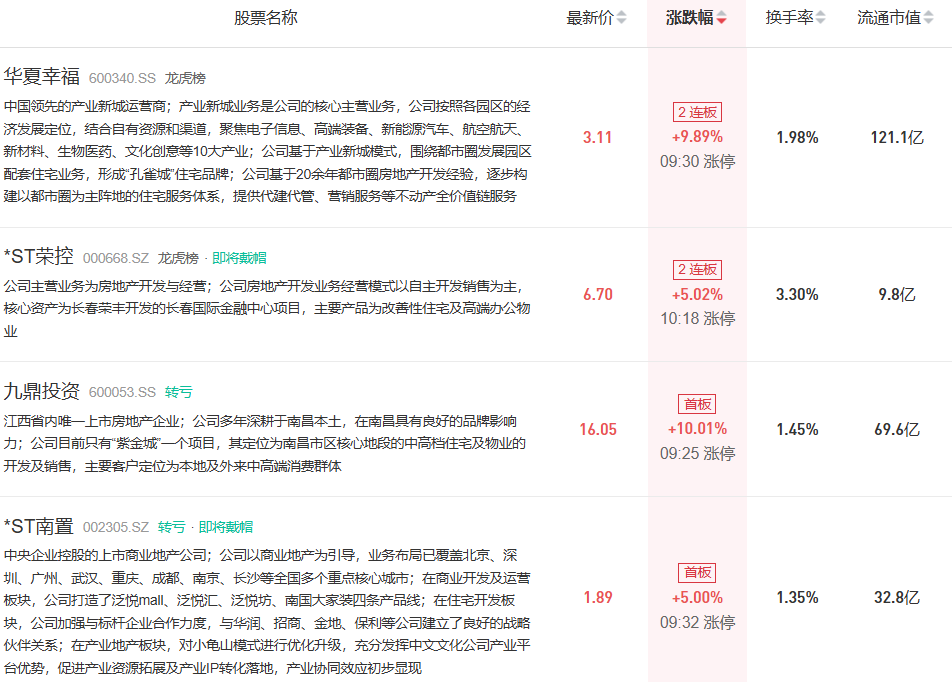Click 10:18 涨停 time
The image size is (952, 682).
698,319
